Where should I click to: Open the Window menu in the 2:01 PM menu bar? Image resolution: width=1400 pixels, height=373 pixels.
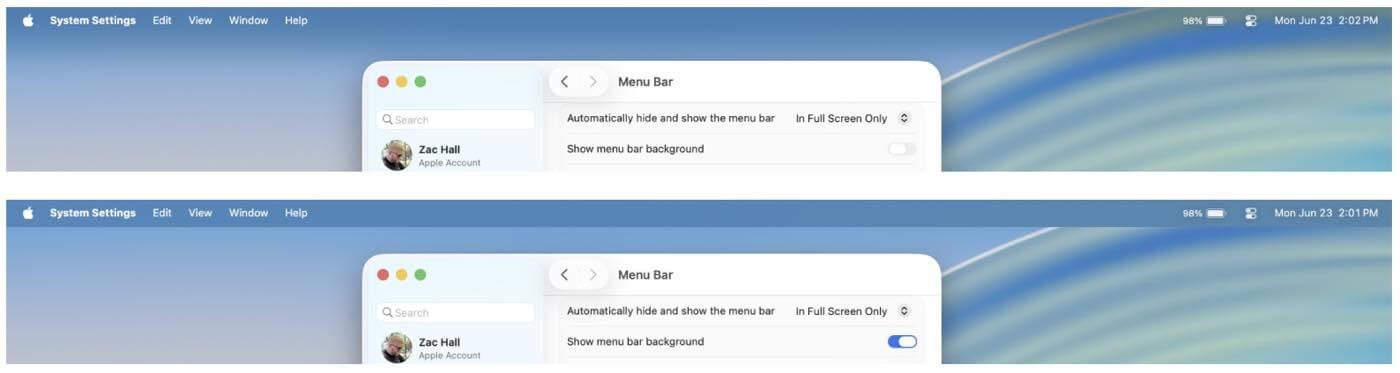[248, 213]
